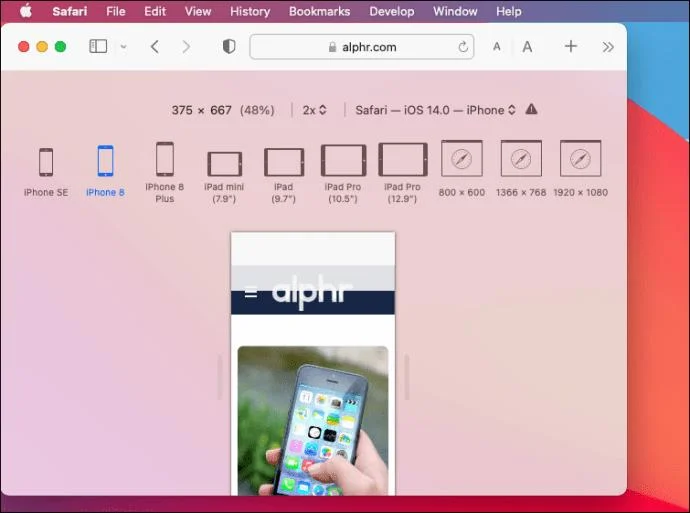Select the iPhone 8 Plus device preset
Image resolution: width=690 pixels, height=513 pixels.
[x=165, y=172]
